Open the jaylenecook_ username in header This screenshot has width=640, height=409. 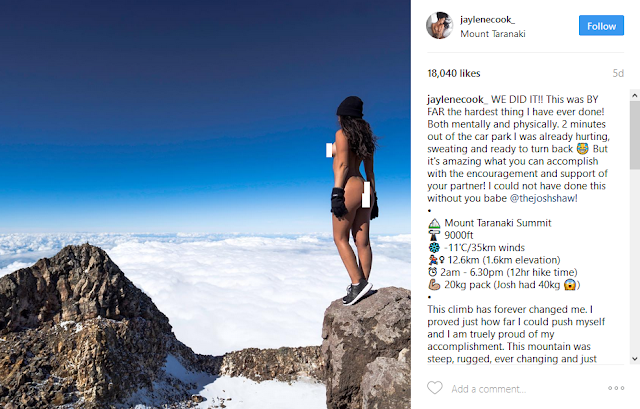tap(487, 19)
